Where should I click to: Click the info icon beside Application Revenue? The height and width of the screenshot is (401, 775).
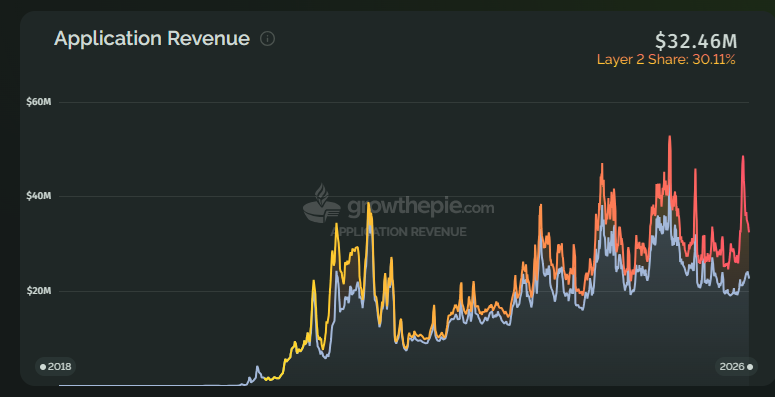pyautogui.click(x=267, y=39)
